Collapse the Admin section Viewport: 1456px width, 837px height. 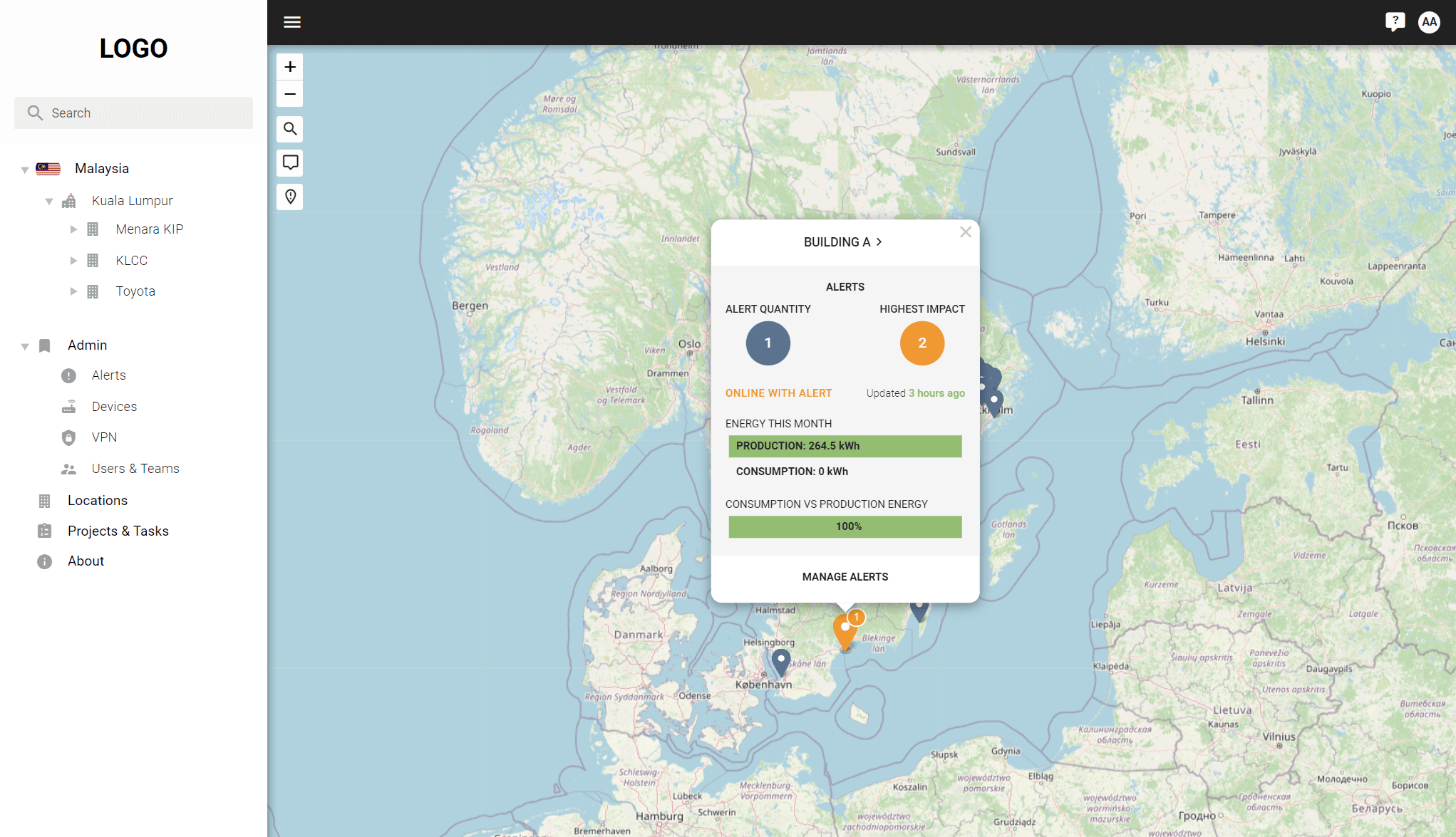25,346
